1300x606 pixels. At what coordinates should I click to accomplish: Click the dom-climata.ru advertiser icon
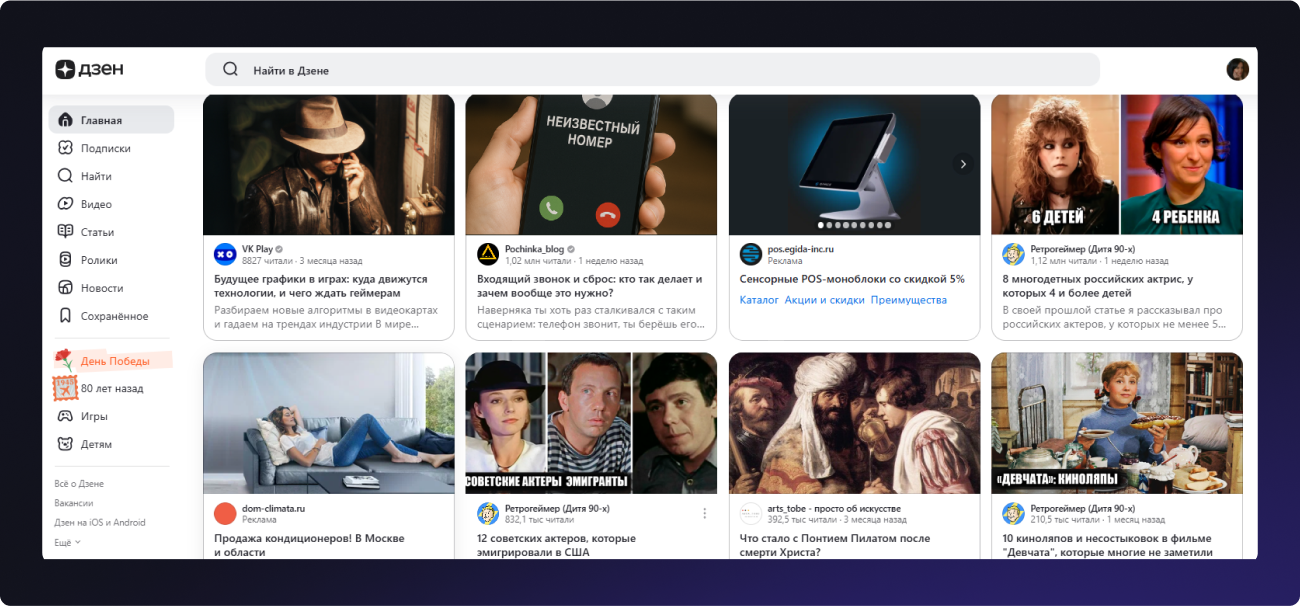pos(225,514)
